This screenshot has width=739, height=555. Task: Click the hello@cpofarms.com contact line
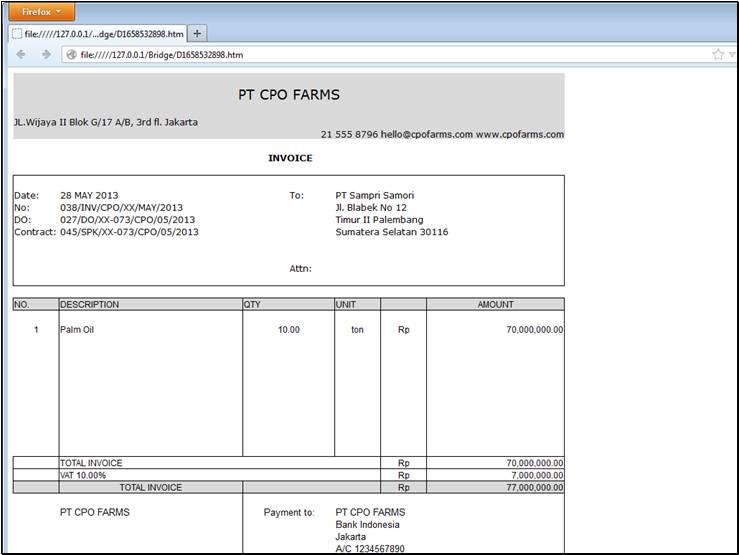tap(442, 134)
